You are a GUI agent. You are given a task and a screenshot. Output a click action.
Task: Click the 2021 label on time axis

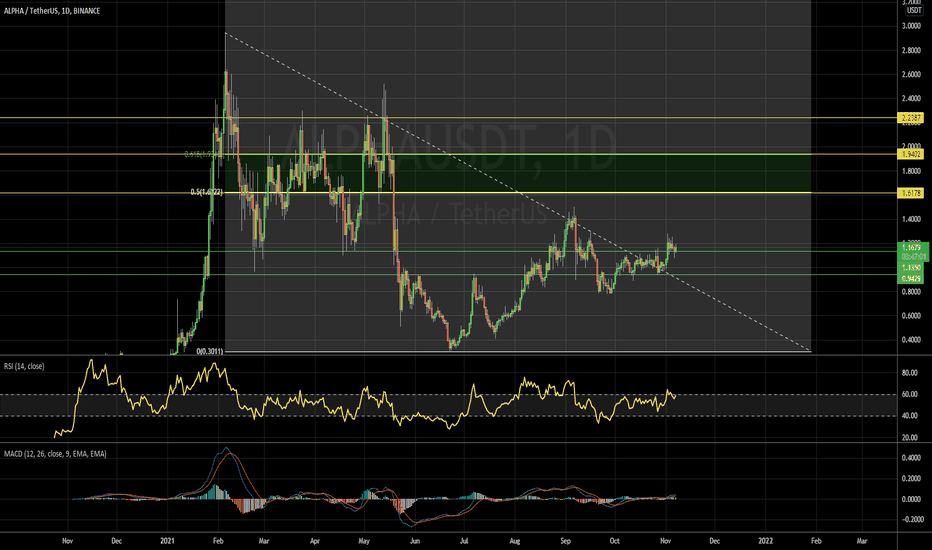pyautogui.click(x=168, y=541)
